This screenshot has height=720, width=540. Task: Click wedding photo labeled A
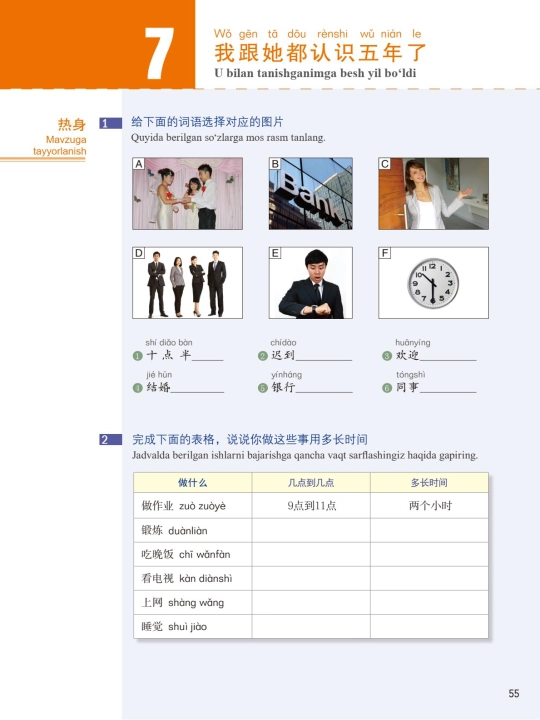[187, 193]
